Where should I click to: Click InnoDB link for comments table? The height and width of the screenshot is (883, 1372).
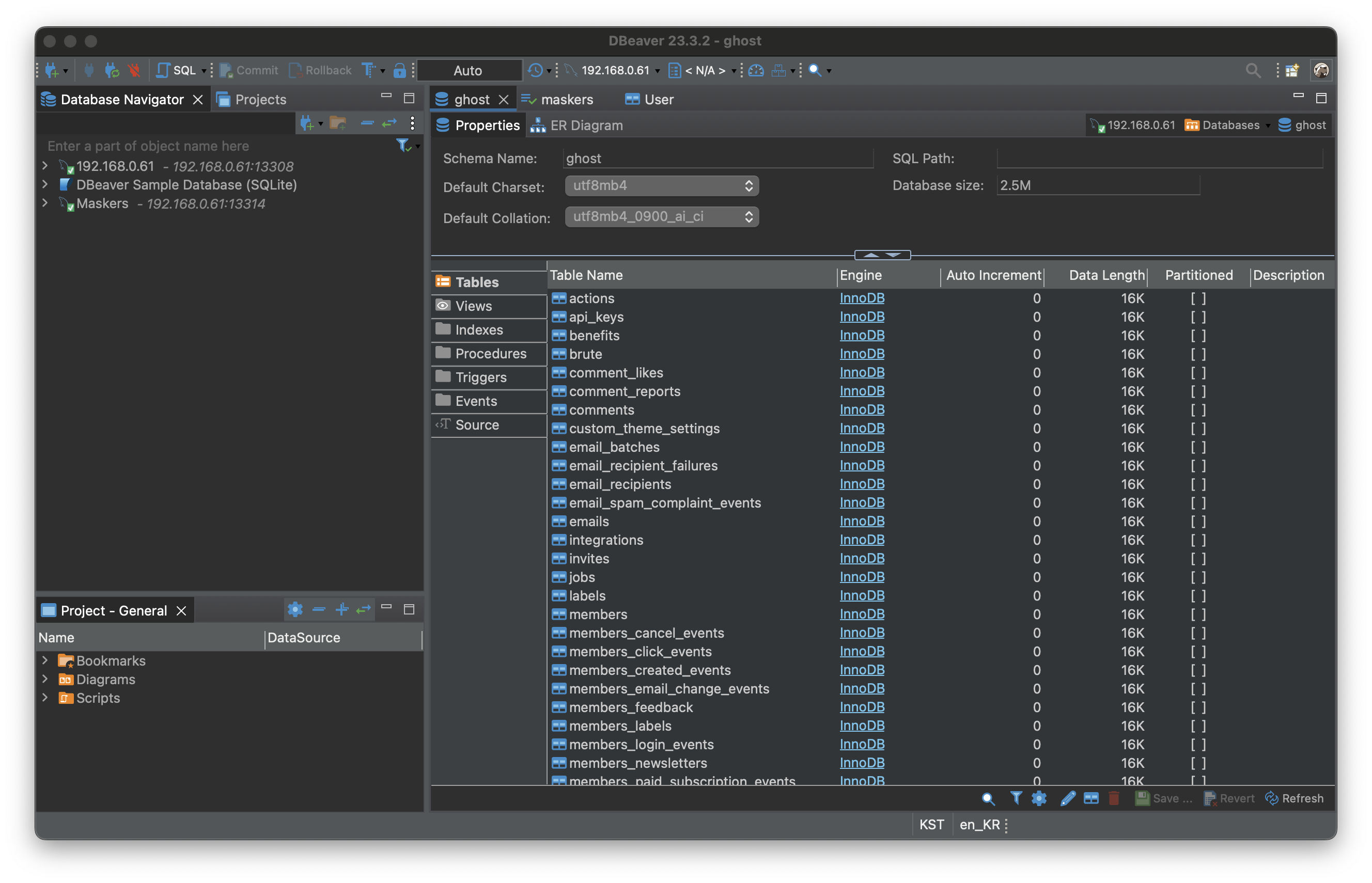point(862,410)
